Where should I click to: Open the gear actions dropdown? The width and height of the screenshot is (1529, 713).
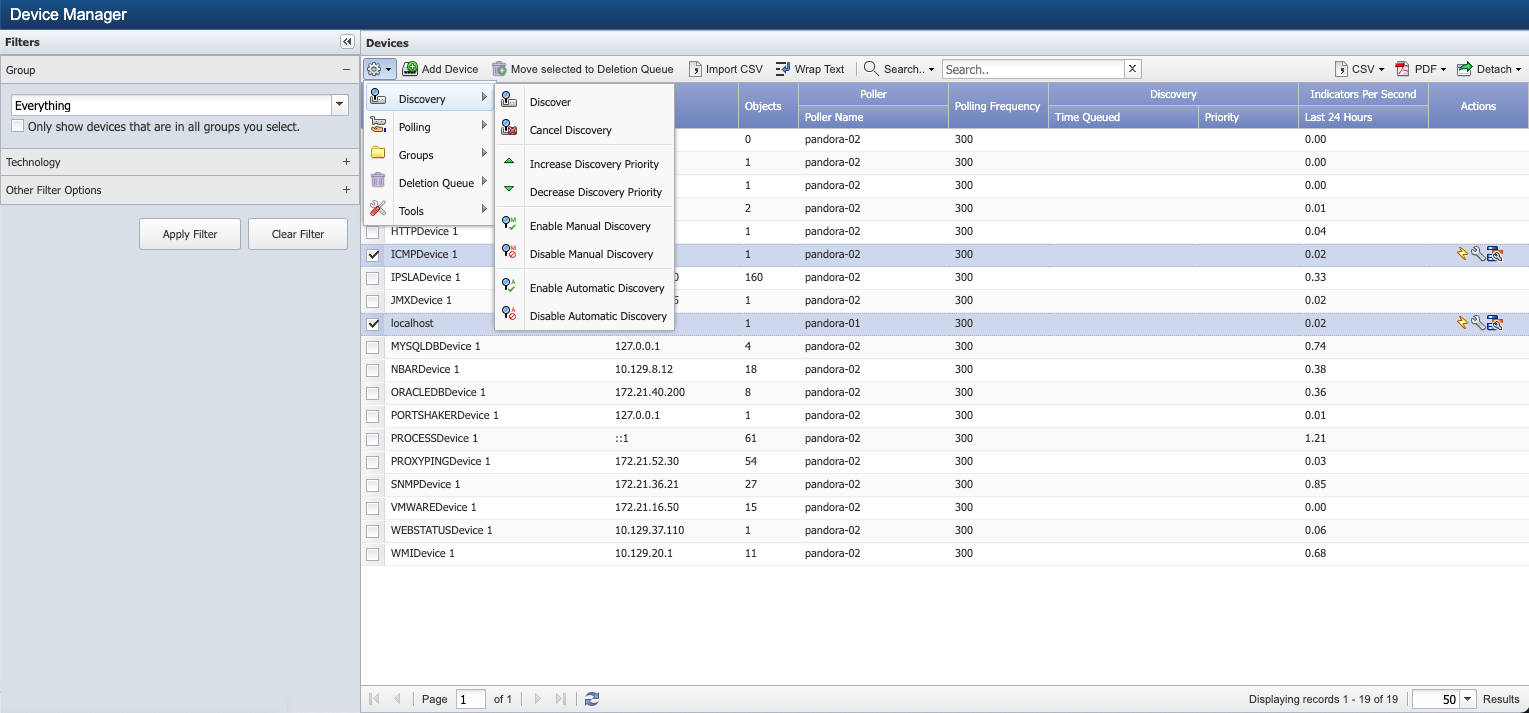pyautogui.click(x=379, y=69)
